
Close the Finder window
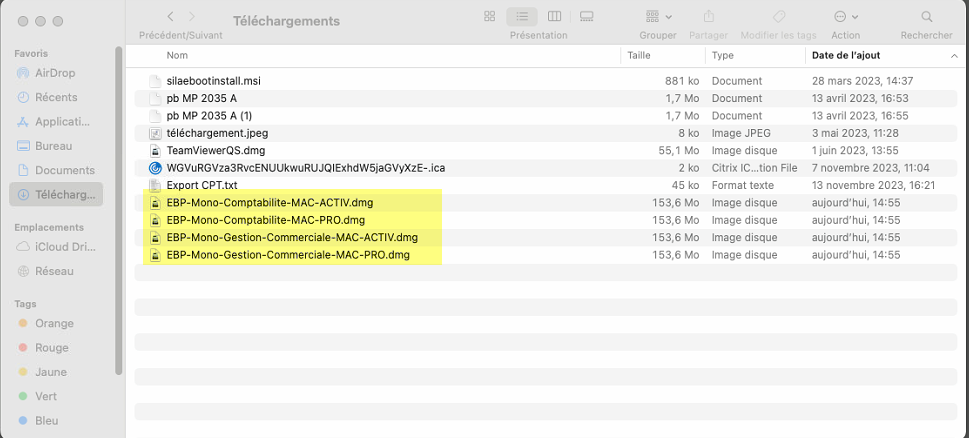(23, 21)
